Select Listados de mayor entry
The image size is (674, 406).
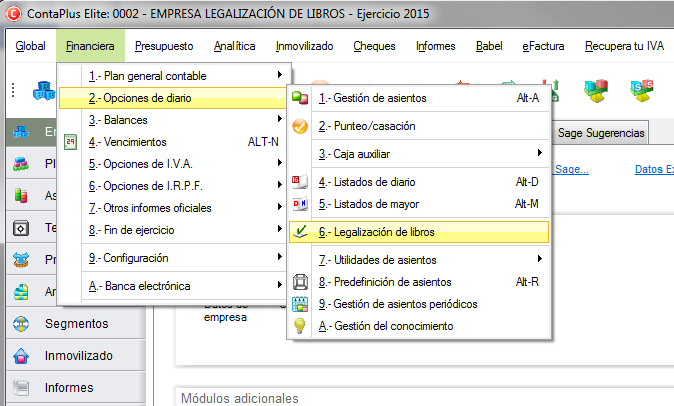point(419,204)
